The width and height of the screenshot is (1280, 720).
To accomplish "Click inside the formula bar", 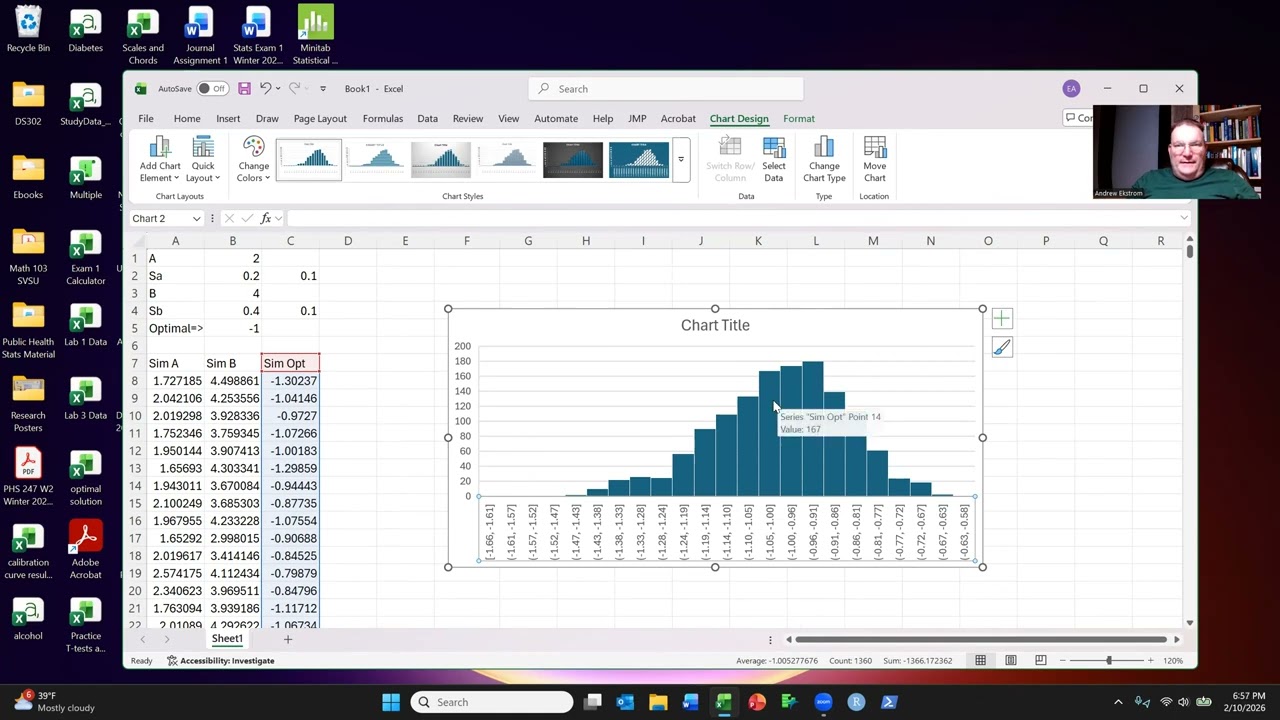I will pyautogui.click(x=733, y=218).
